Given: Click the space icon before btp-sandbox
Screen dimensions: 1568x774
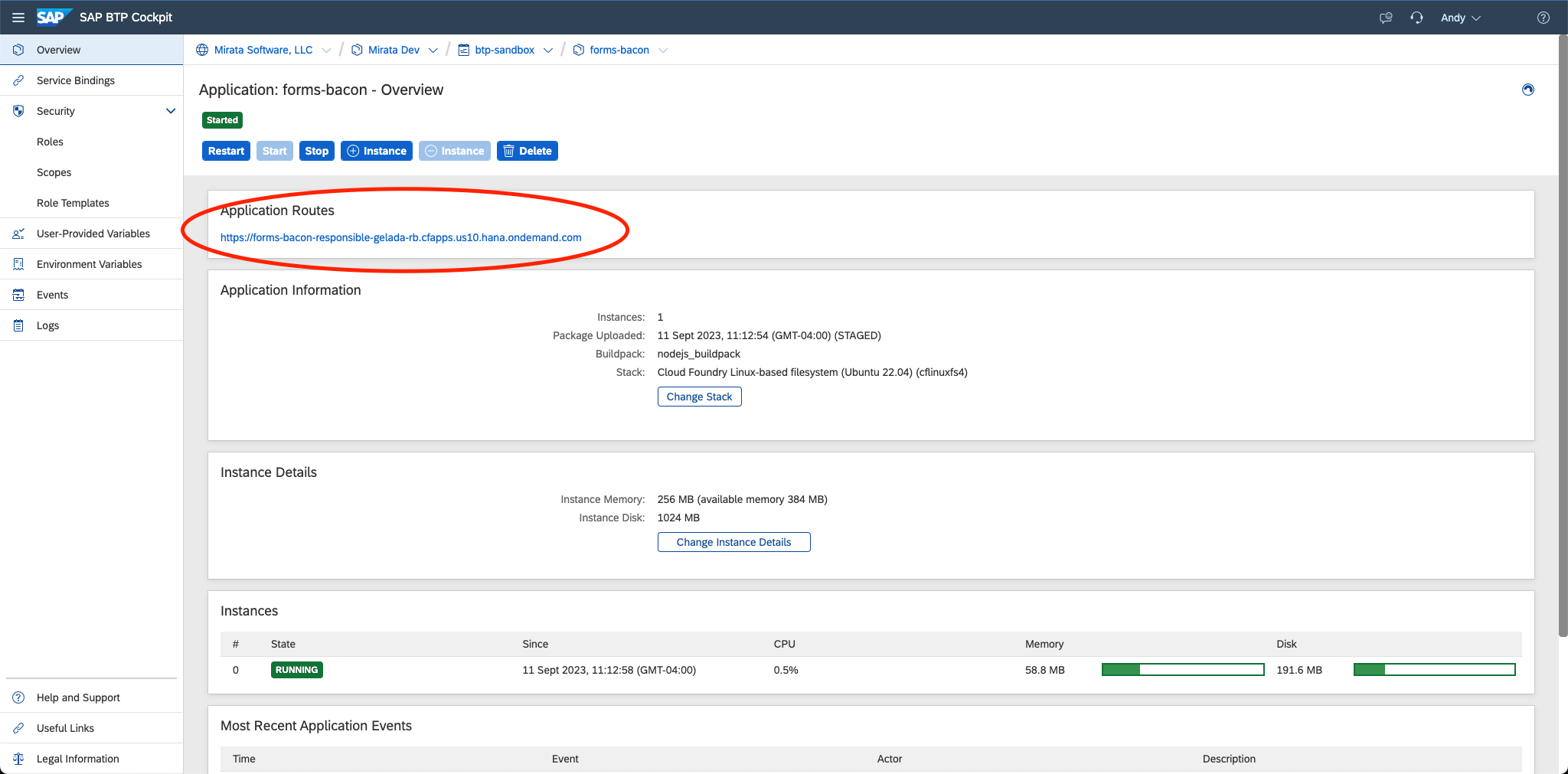Looking at the screenshot, I should tap(463, 50).
